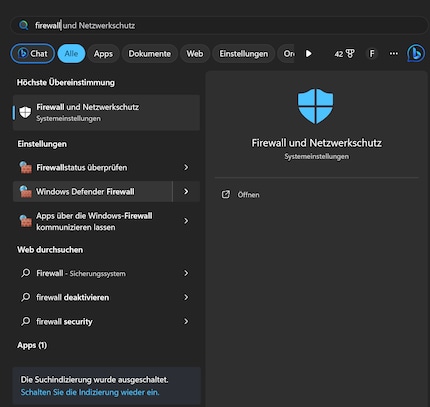Select the Alle filter tab
430x407 pixels.
pos(71,53)
